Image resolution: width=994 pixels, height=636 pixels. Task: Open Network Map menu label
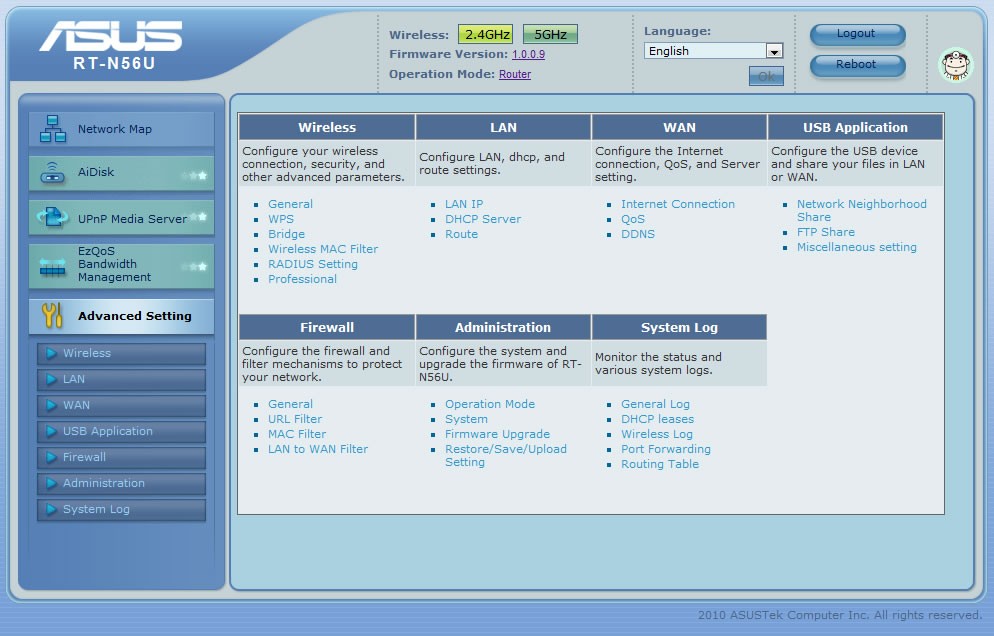pyautogui.click(x=115, y=129)
